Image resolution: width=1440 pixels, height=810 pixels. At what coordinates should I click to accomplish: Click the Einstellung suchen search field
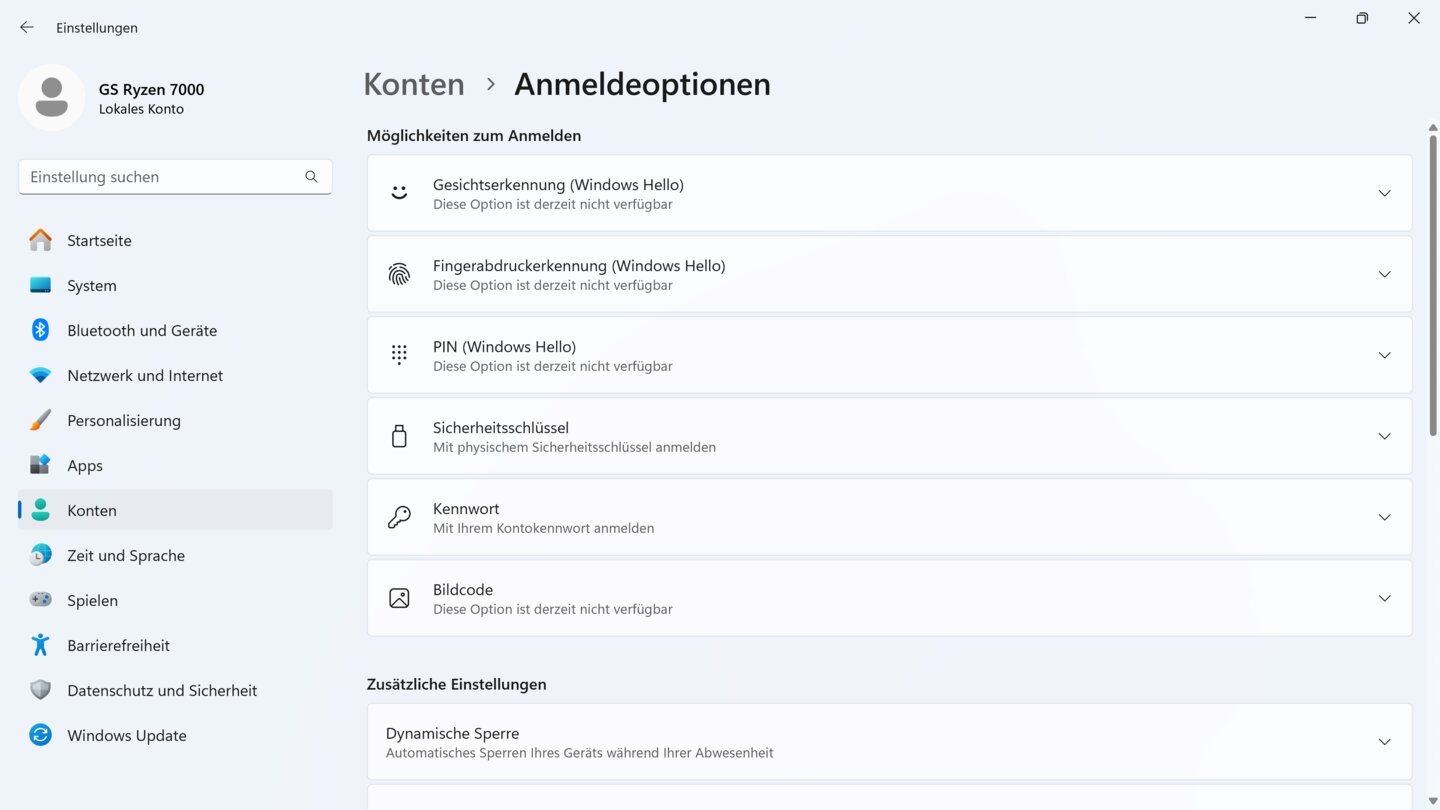coord(160,177)
